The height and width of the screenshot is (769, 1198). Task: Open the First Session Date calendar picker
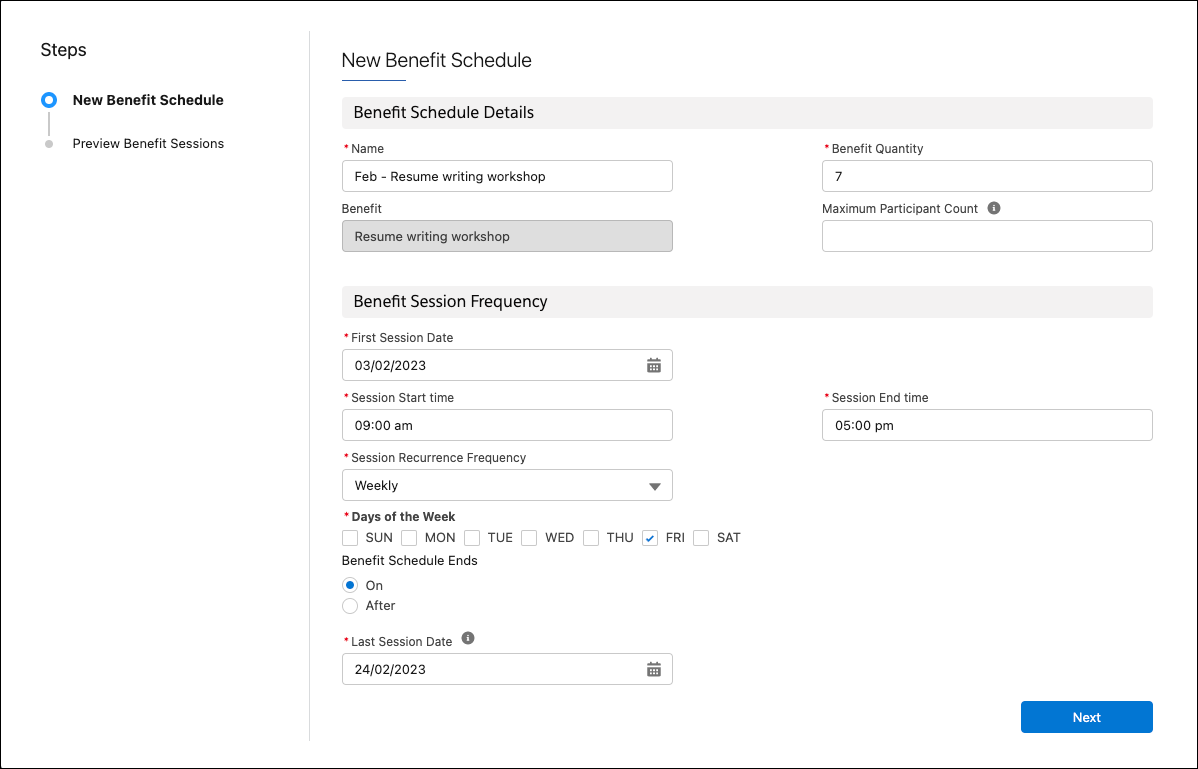tap(653, 365)
